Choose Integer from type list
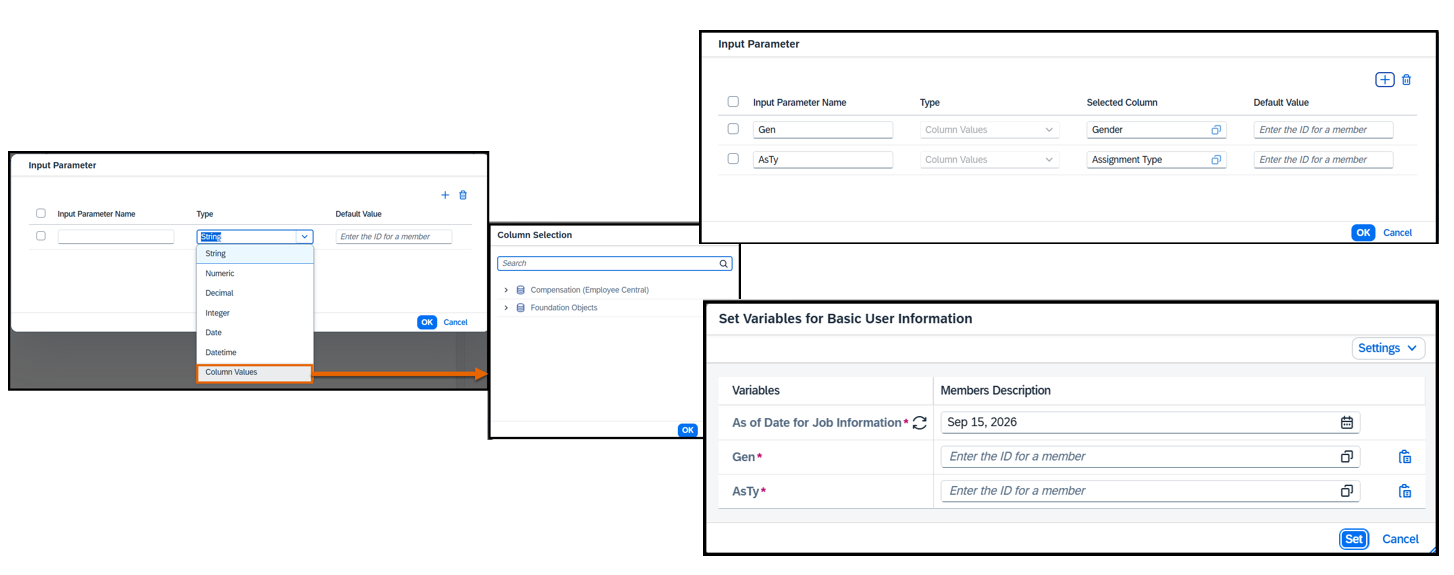This screenshot has height=575, width=1454. [x=255, y=313]
